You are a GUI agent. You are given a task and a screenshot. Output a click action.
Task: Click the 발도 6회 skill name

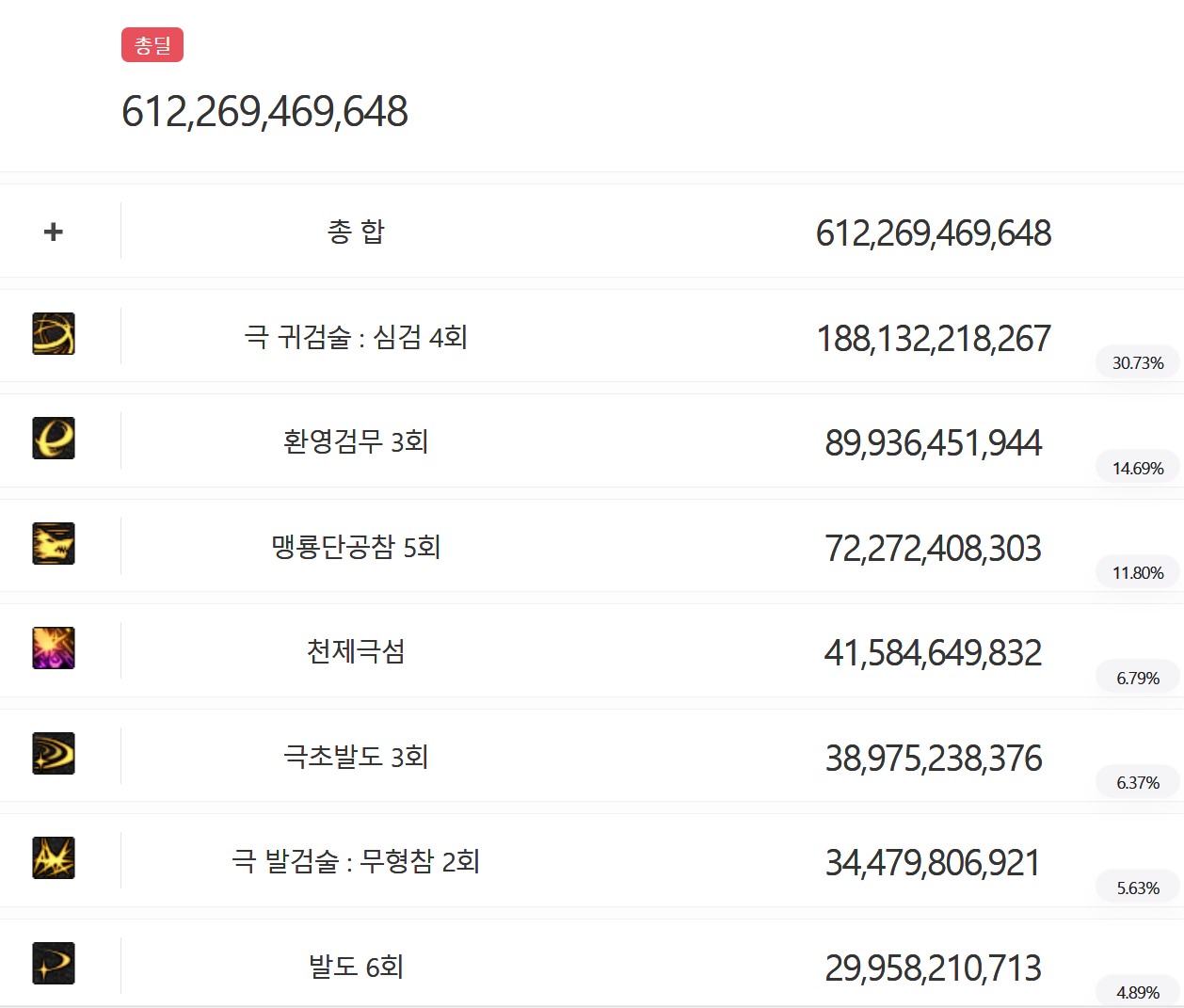356,967
